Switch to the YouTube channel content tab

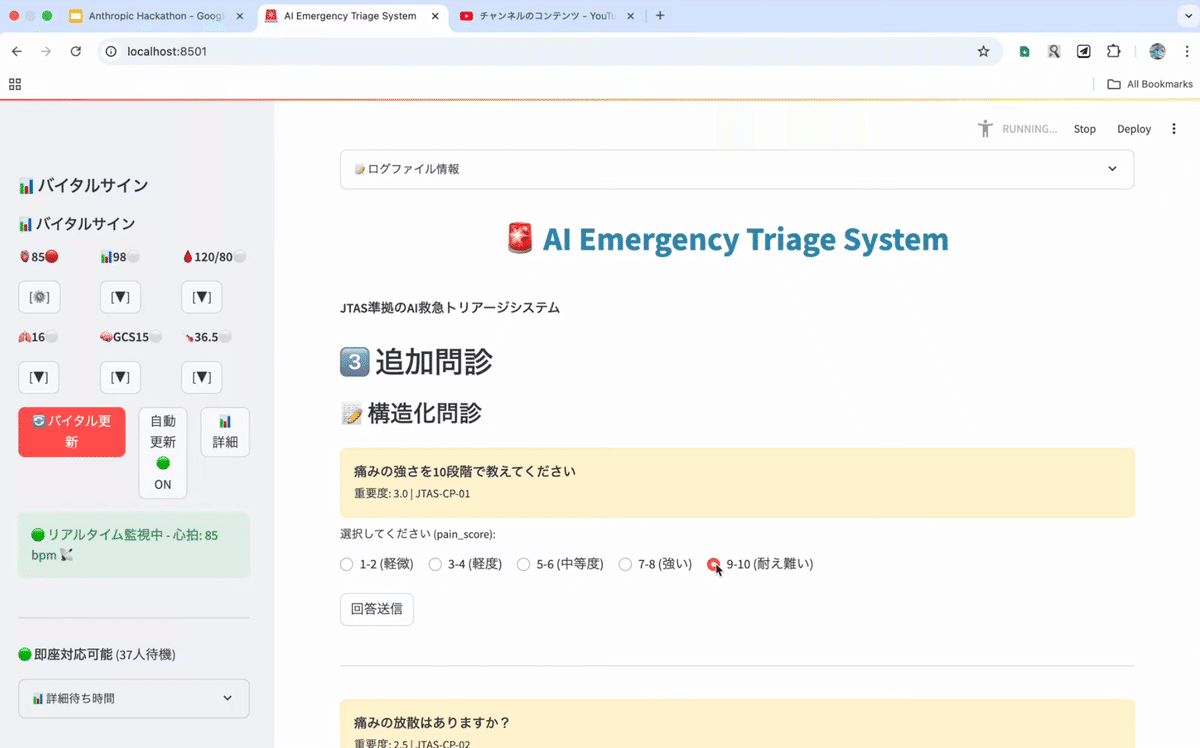coord(545,16)
